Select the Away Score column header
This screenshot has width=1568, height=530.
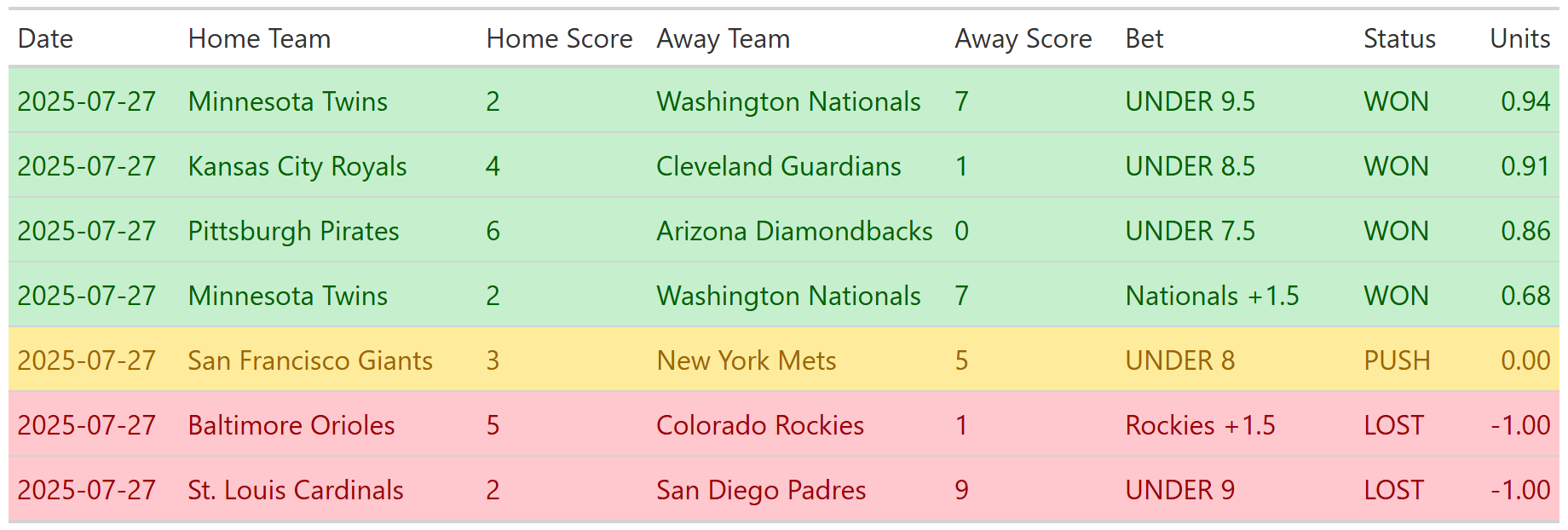tap(1023, 38)
